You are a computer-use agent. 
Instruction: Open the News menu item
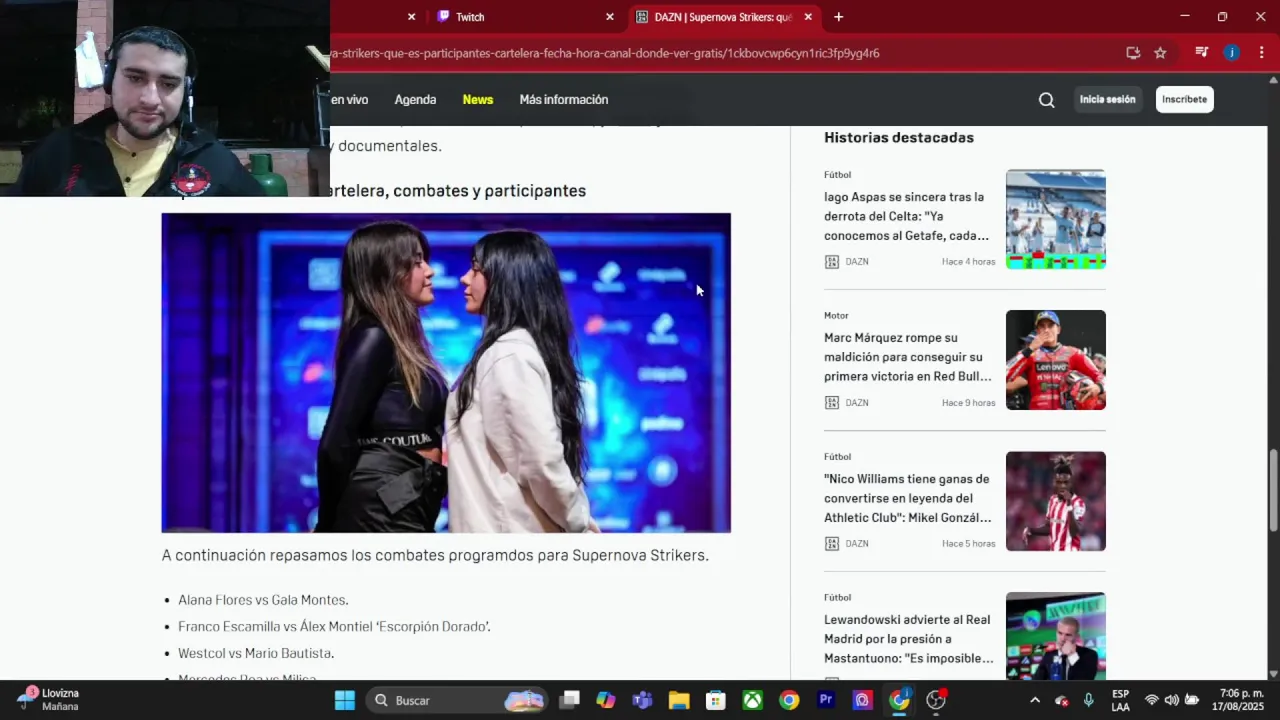point(478,100)
